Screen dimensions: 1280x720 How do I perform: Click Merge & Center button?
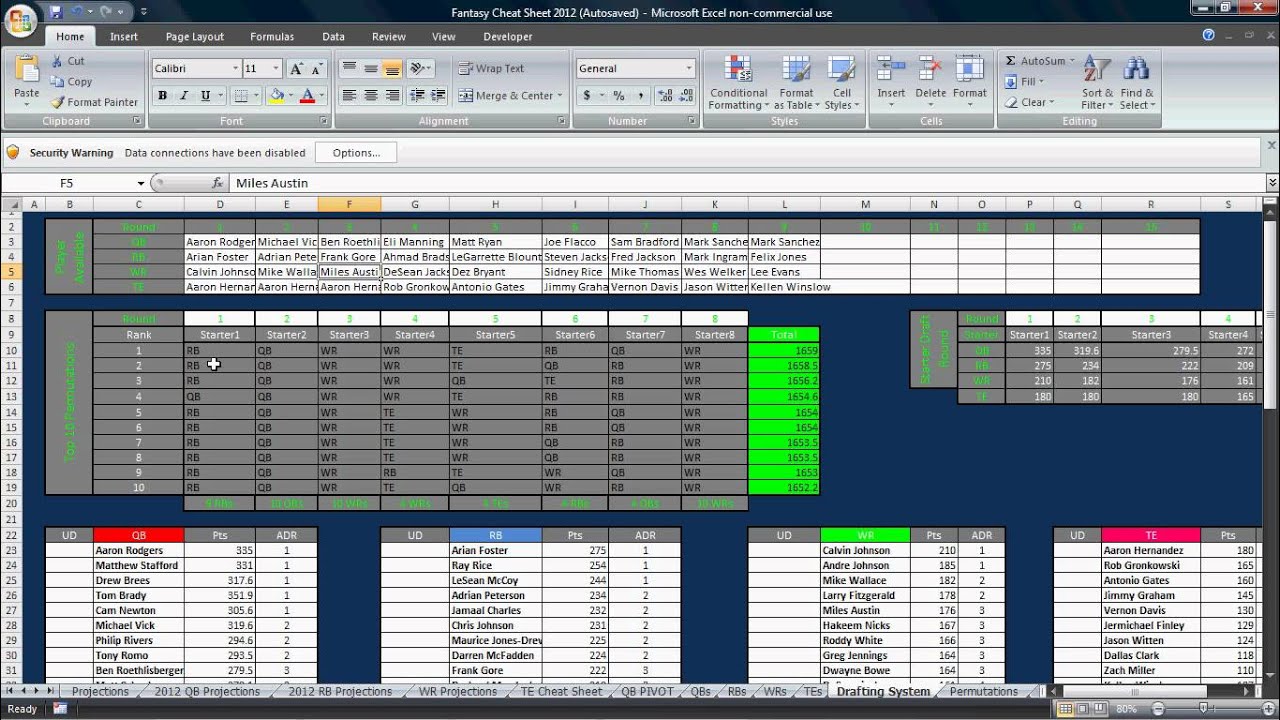pos(511,96)
